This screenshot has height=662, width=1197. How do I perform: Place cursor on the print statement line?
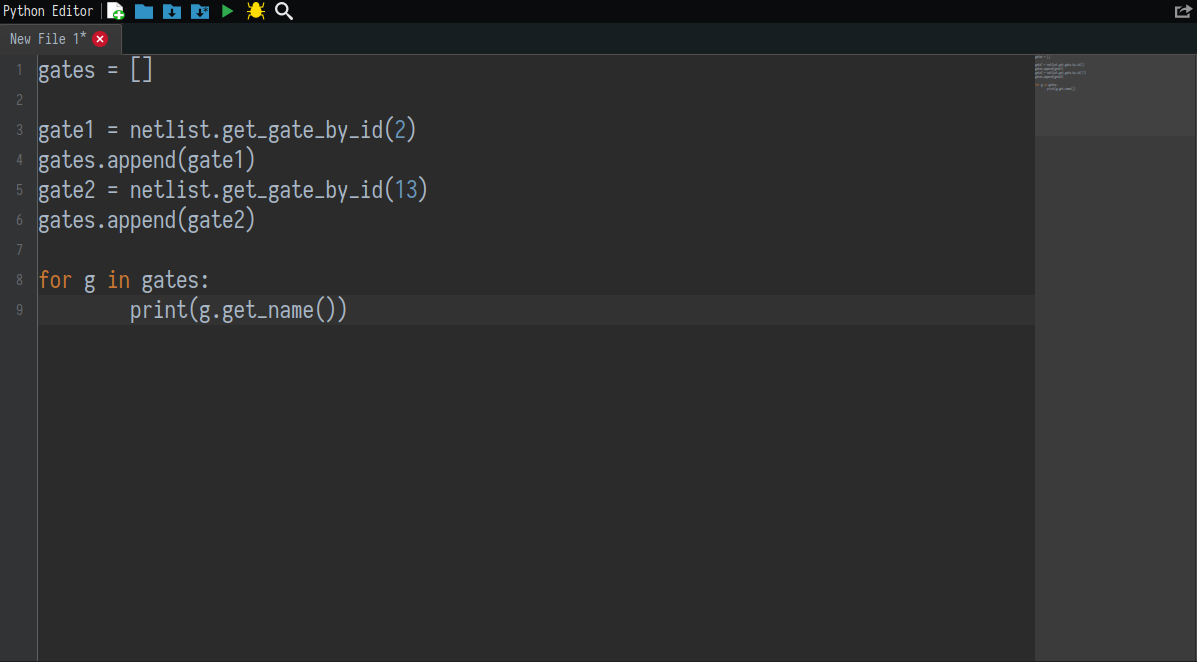238,310
